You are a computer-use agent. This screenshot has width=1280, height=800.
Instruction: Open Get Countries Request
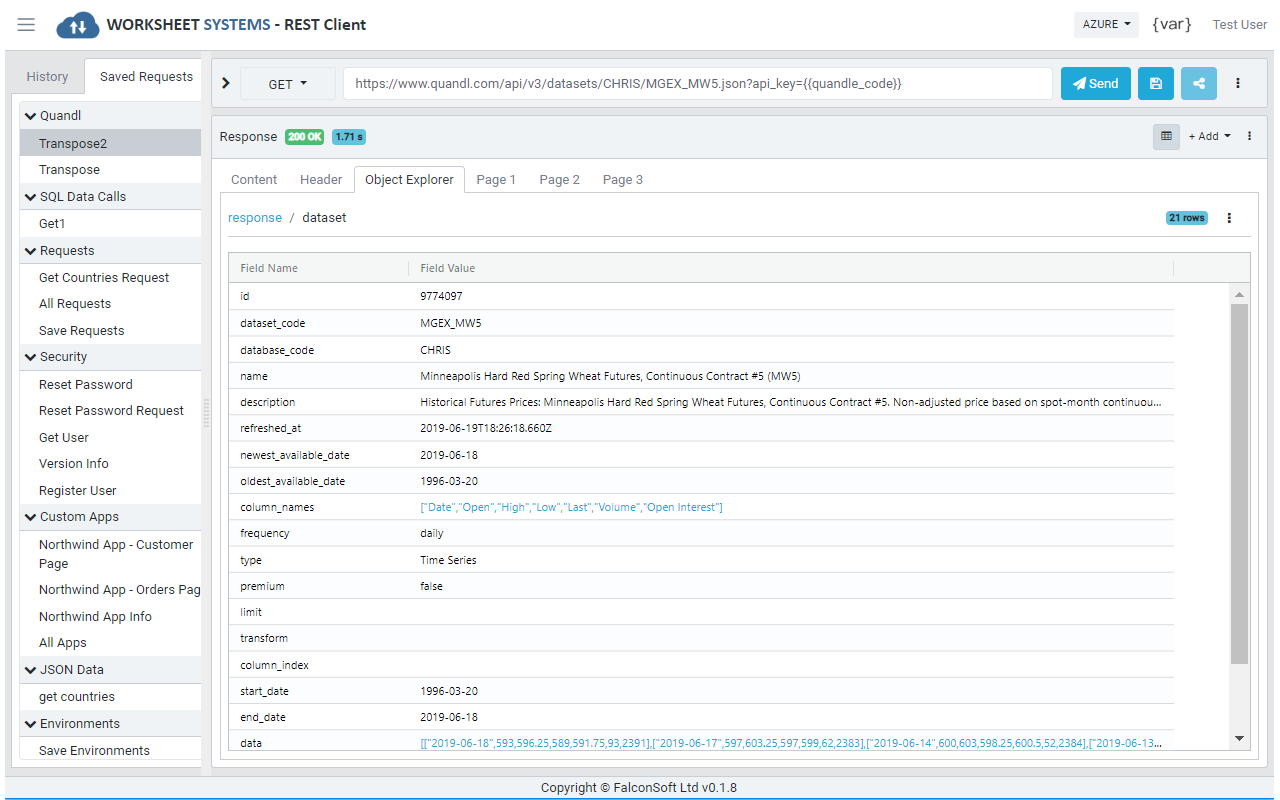(110, 277)
